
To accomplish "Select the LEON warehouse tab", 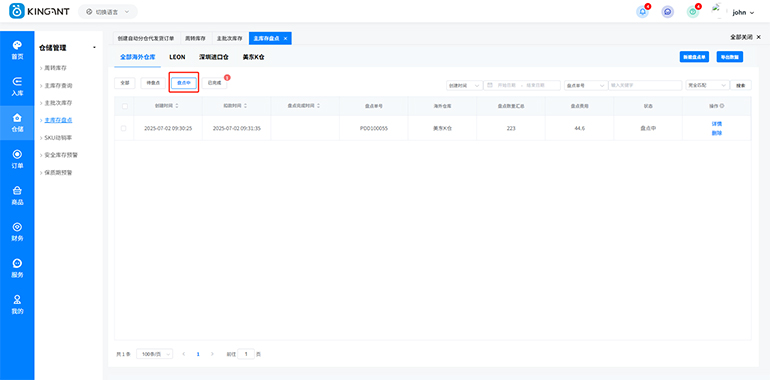I will pyautogui.click(x=177, y=57).
